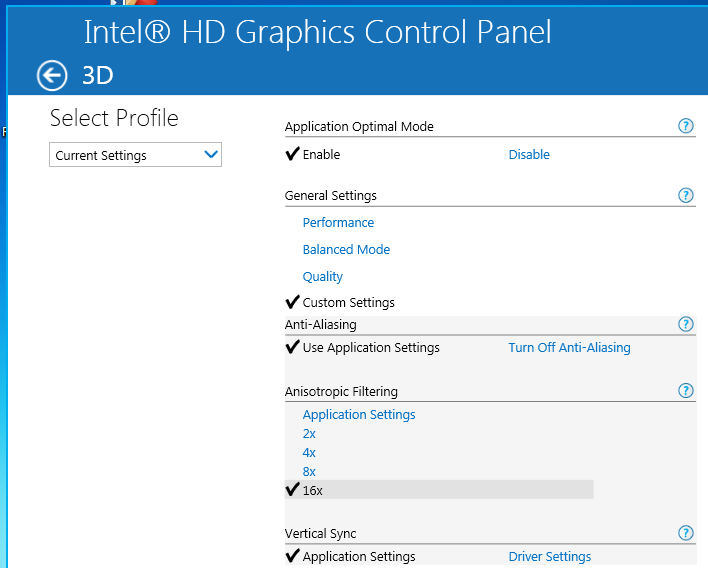Image resolution: width=708 pixels, height=568 pixels.
Task: Click the Vertical Sync heading text
Action: pyautogui.click(x=320, y=534)
